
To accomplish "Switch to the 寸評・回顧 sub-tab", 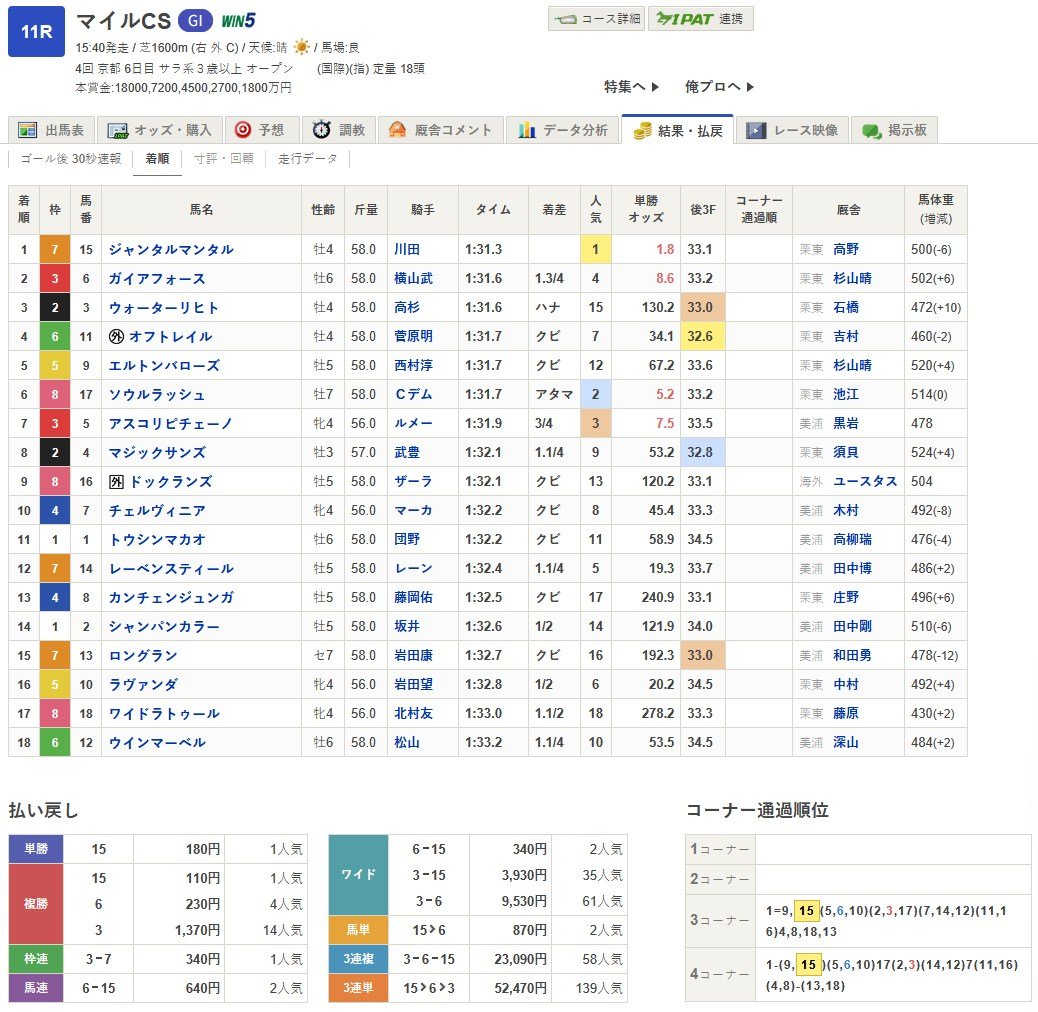I will pos(224,158).
